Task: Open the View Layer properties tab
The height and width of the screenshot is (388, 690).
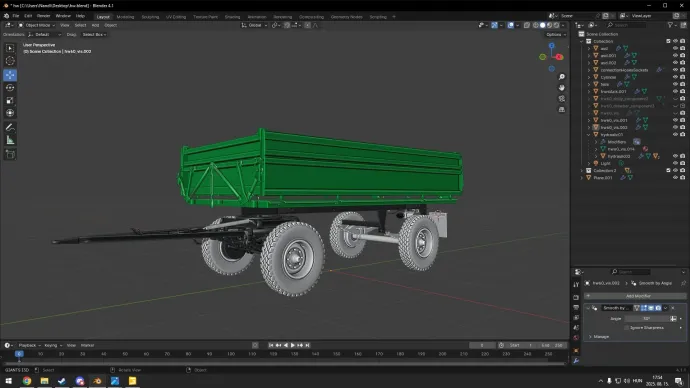Action: [576, 318]
